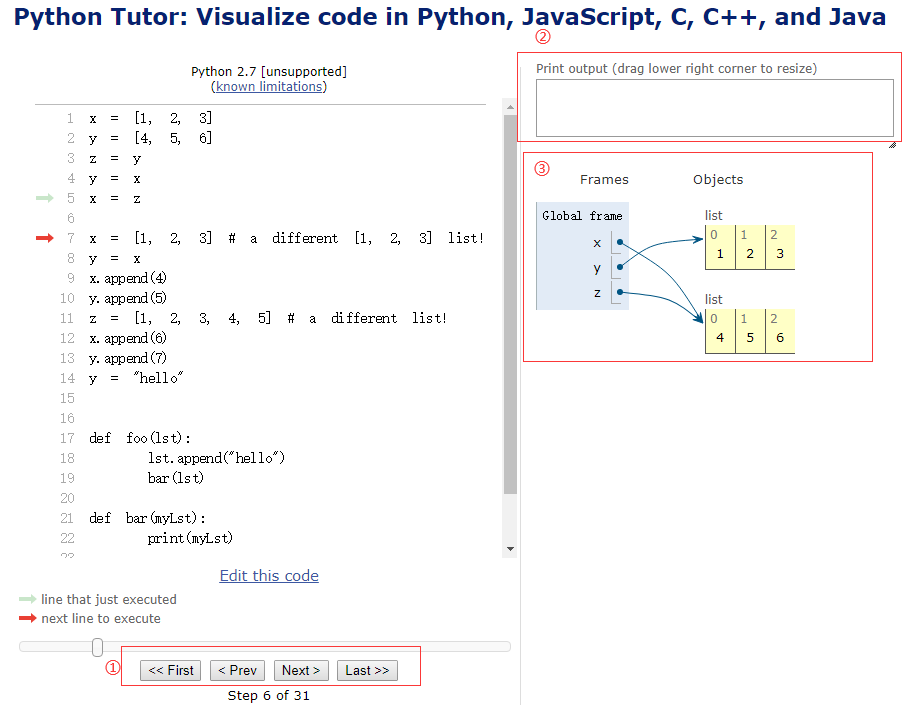This screenshot has width=911, height=705.
Task: Click the Frames column heading
Action: 604,180
